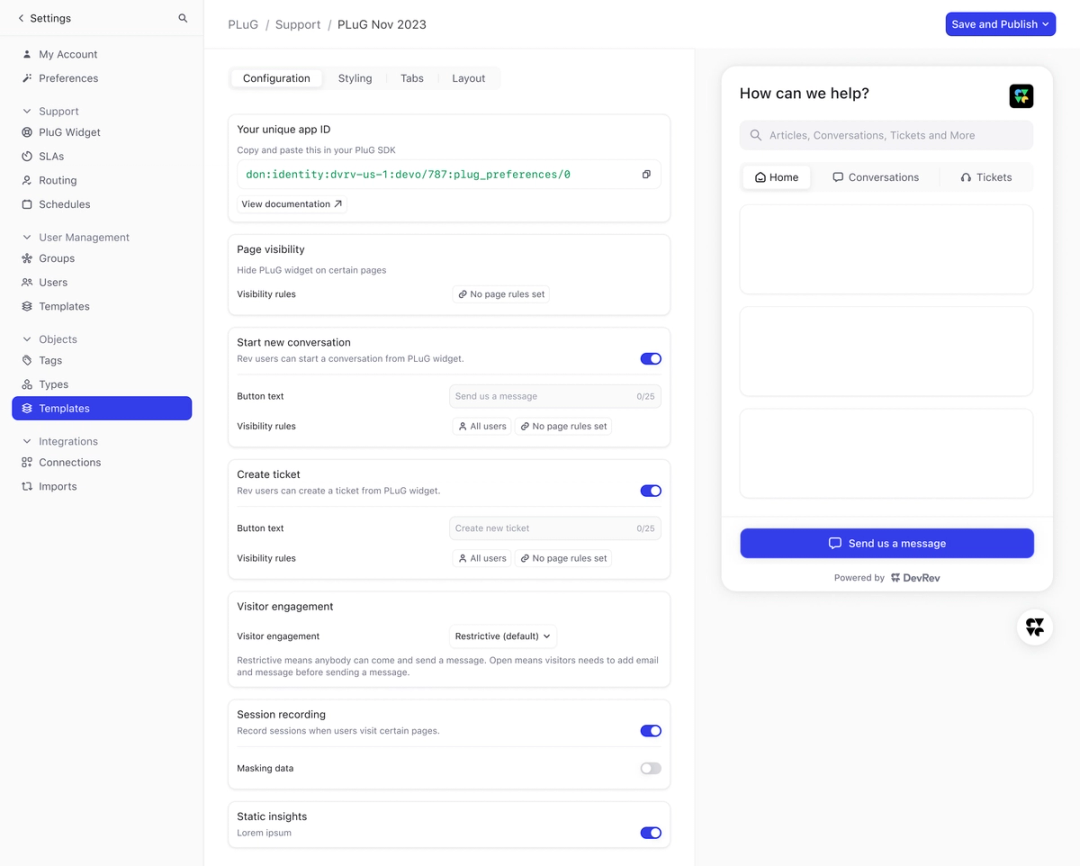This screenshot has height=866, width=1080.
Task: Open View documentation link
Action: point(291,204)
